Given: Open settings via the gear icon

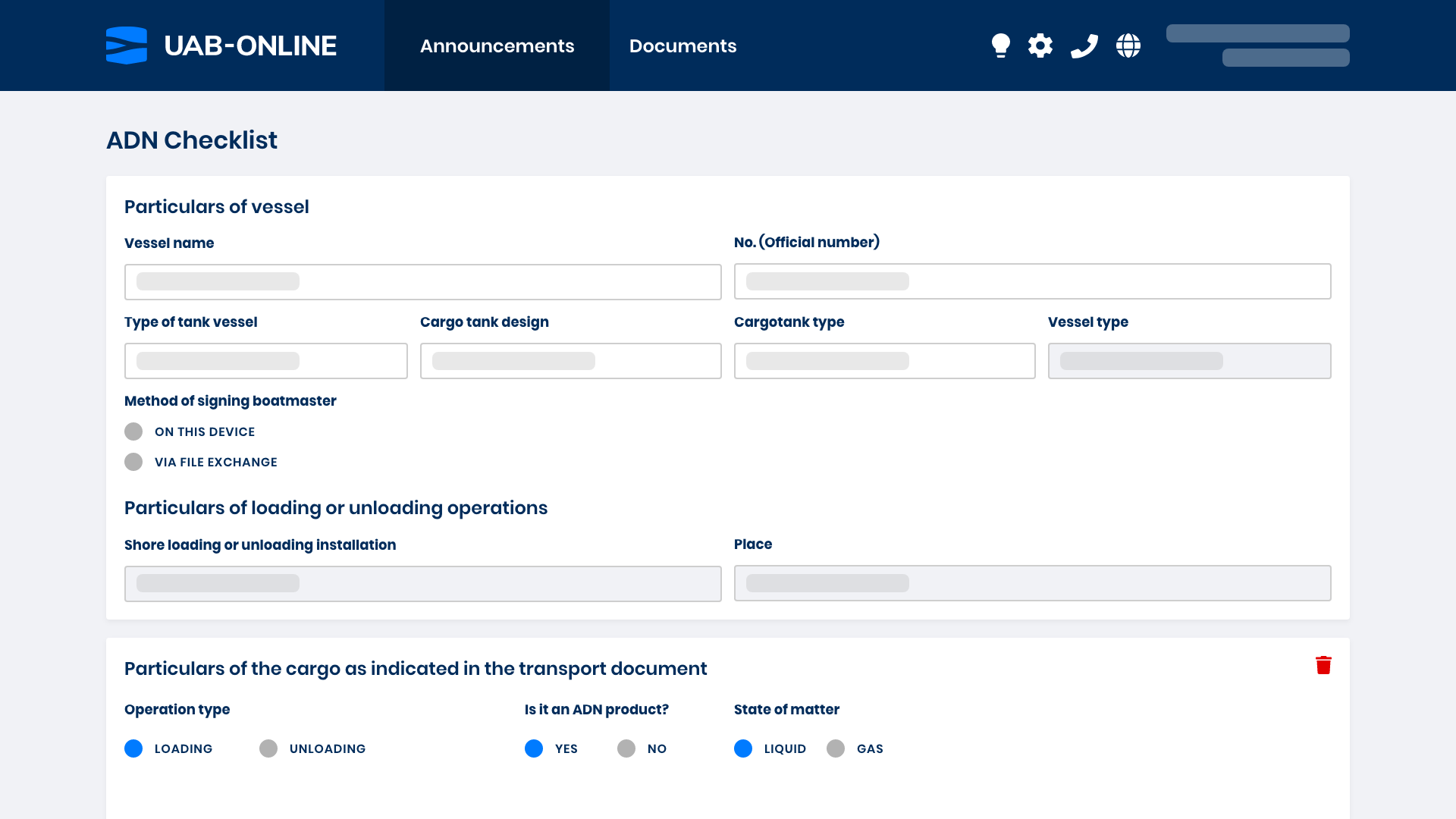Looking at the screenshot, I should 1040,45.
